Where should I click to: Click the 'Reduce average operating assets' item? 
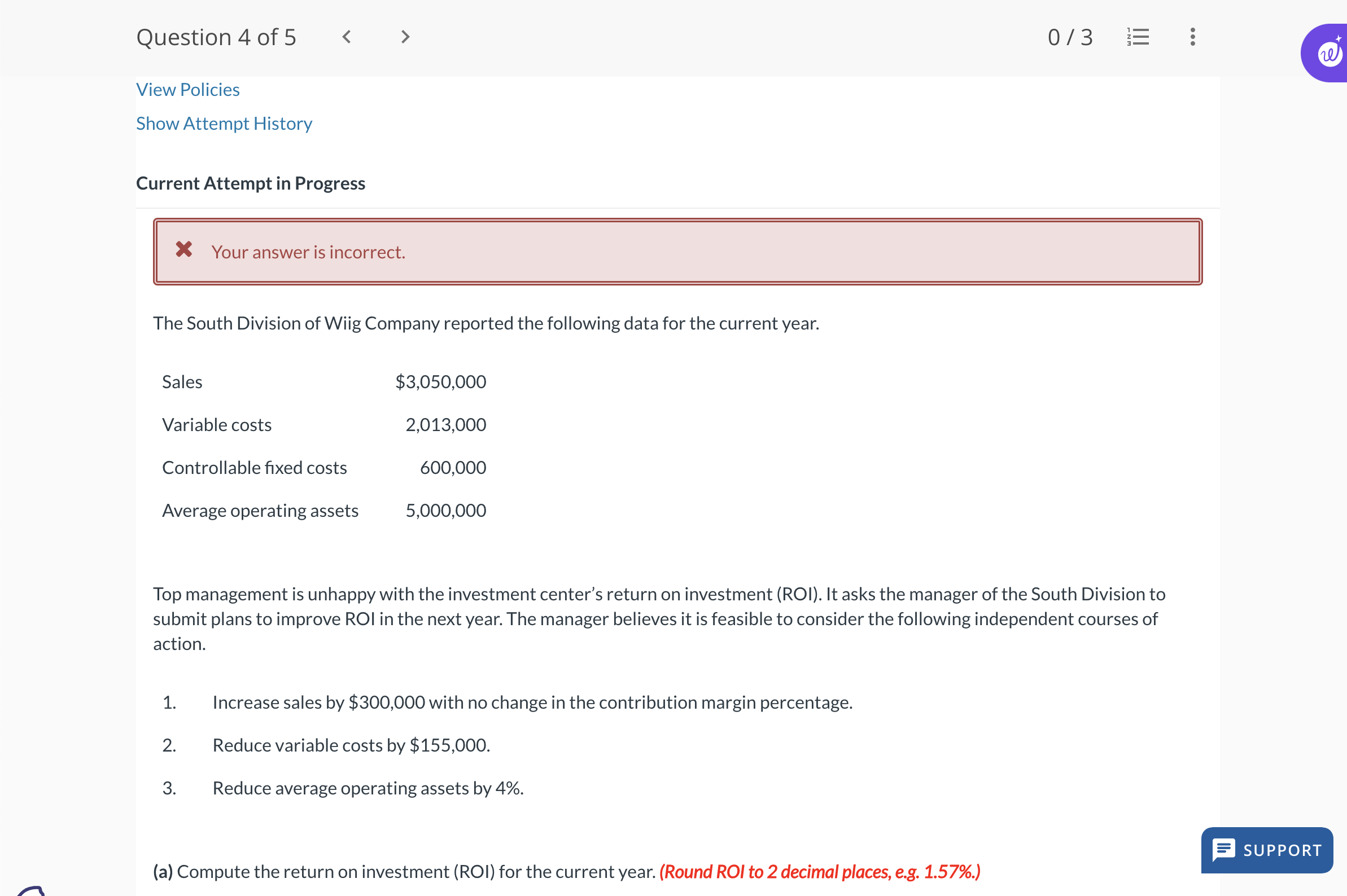(x=368, y=788)
